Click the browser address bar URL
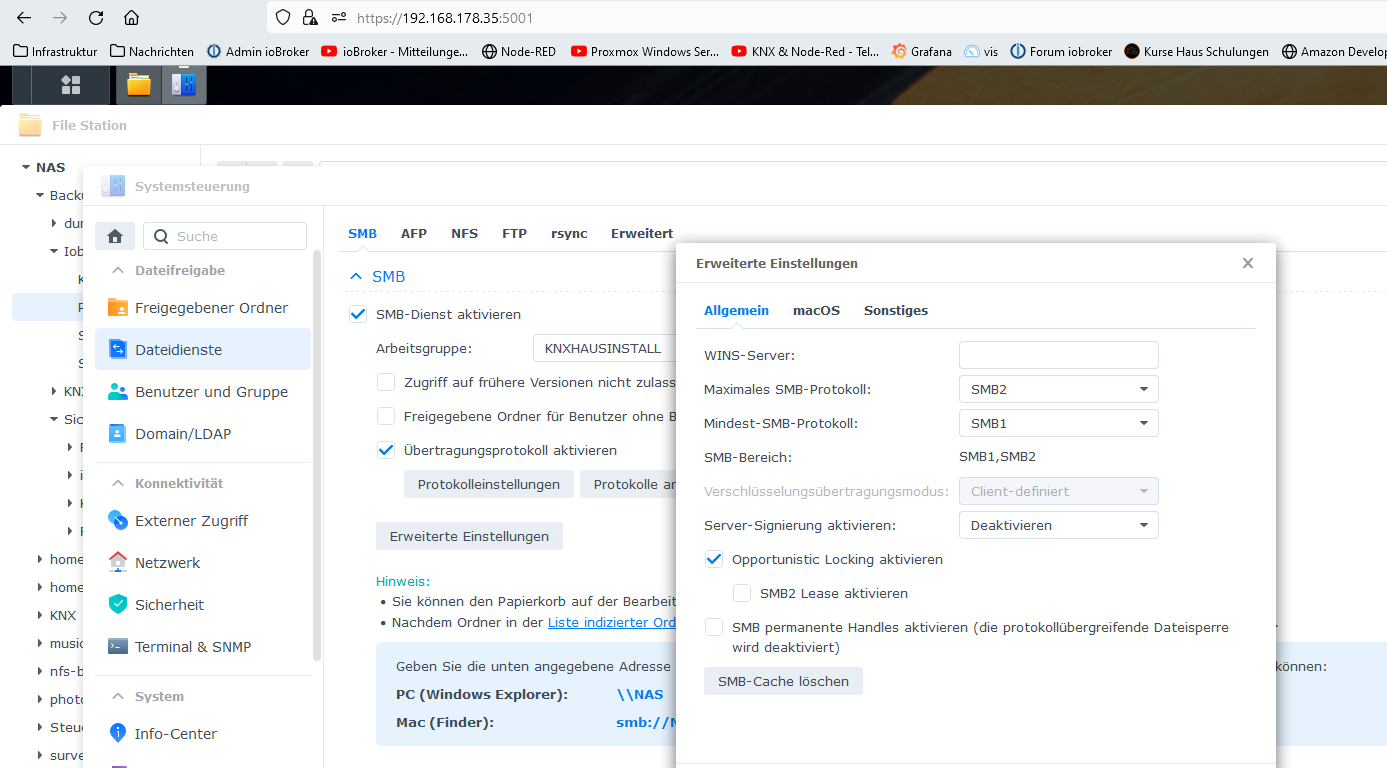 click(445, 17)
